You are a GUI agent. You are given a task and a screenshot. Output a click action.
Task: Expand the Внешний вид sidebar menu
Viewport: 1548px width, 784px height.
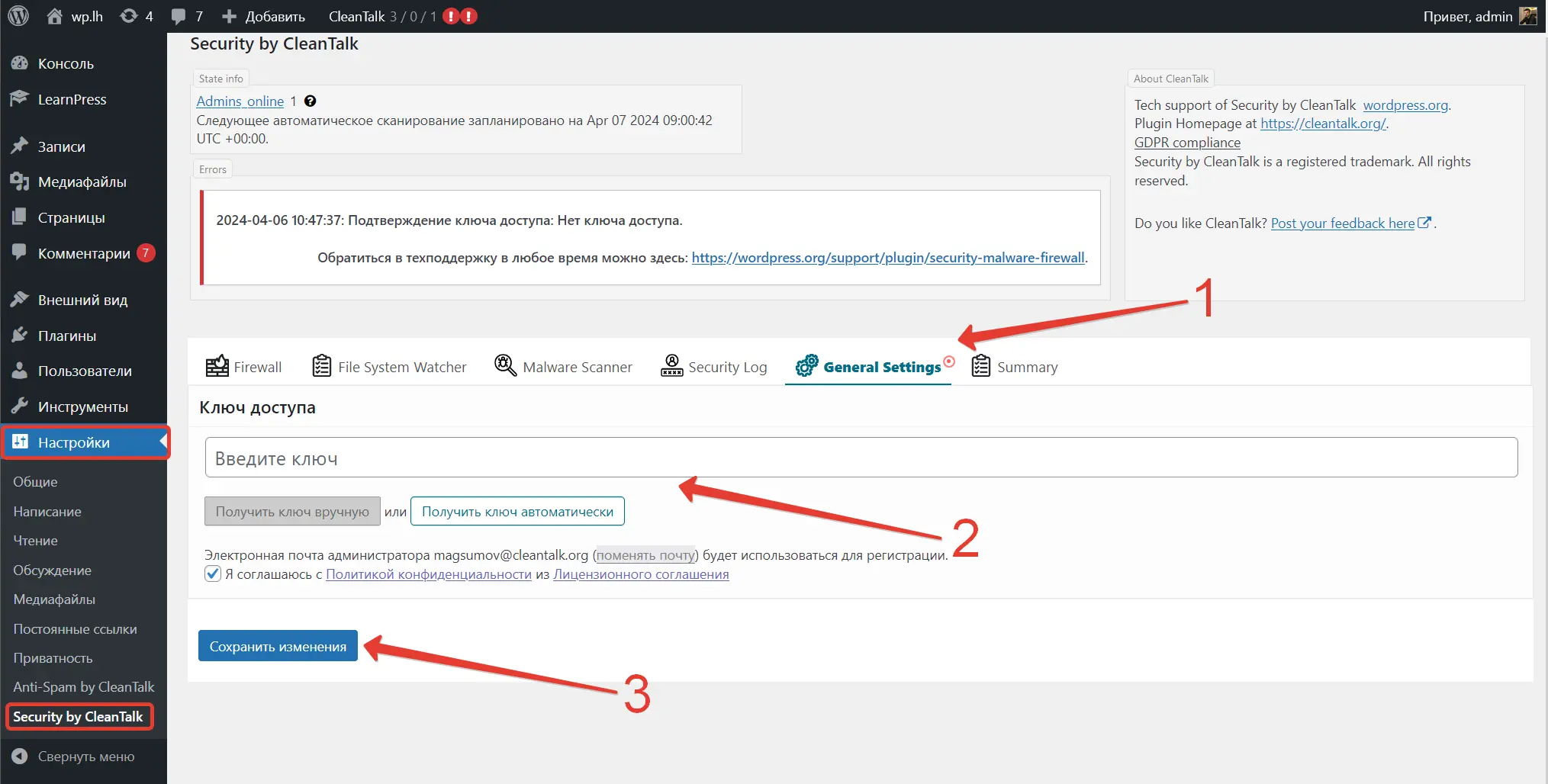[x=79, y=299]
